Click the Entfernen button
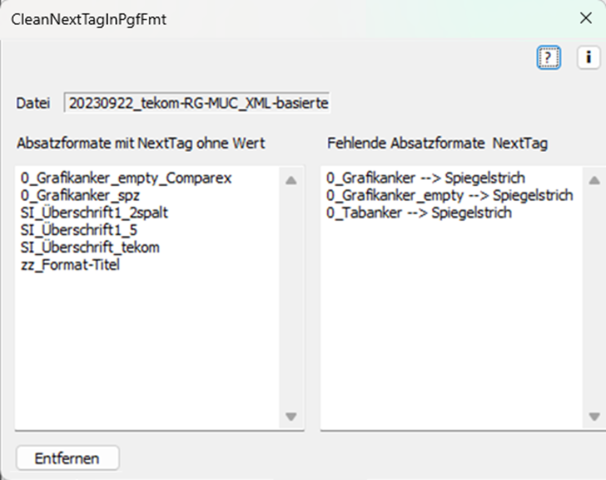Viewport: 606px width, 480px height. [x=68, y=457]
